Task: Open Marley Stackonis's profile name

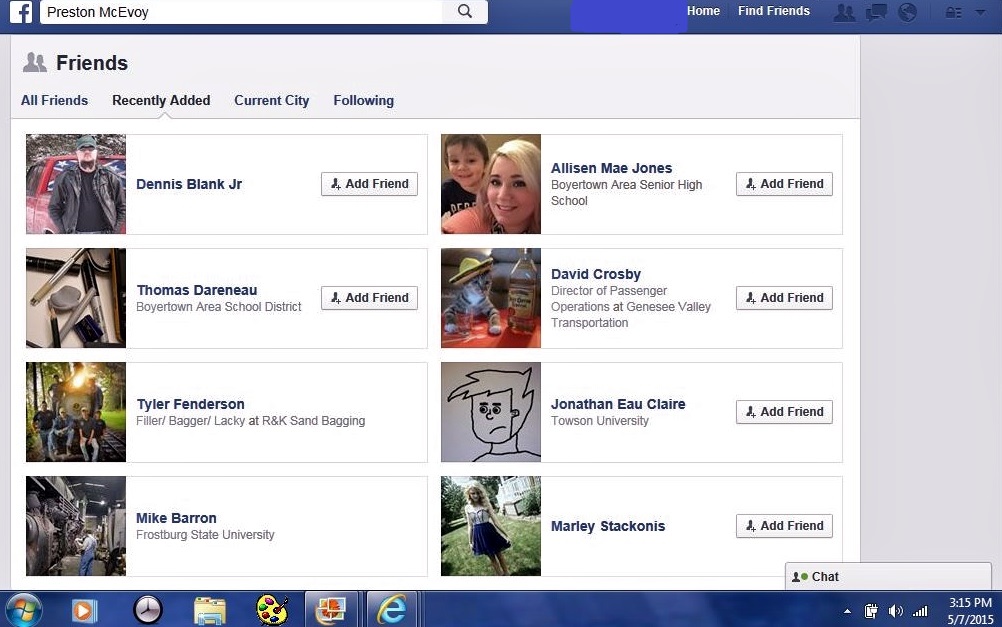Action: [608, 526]
